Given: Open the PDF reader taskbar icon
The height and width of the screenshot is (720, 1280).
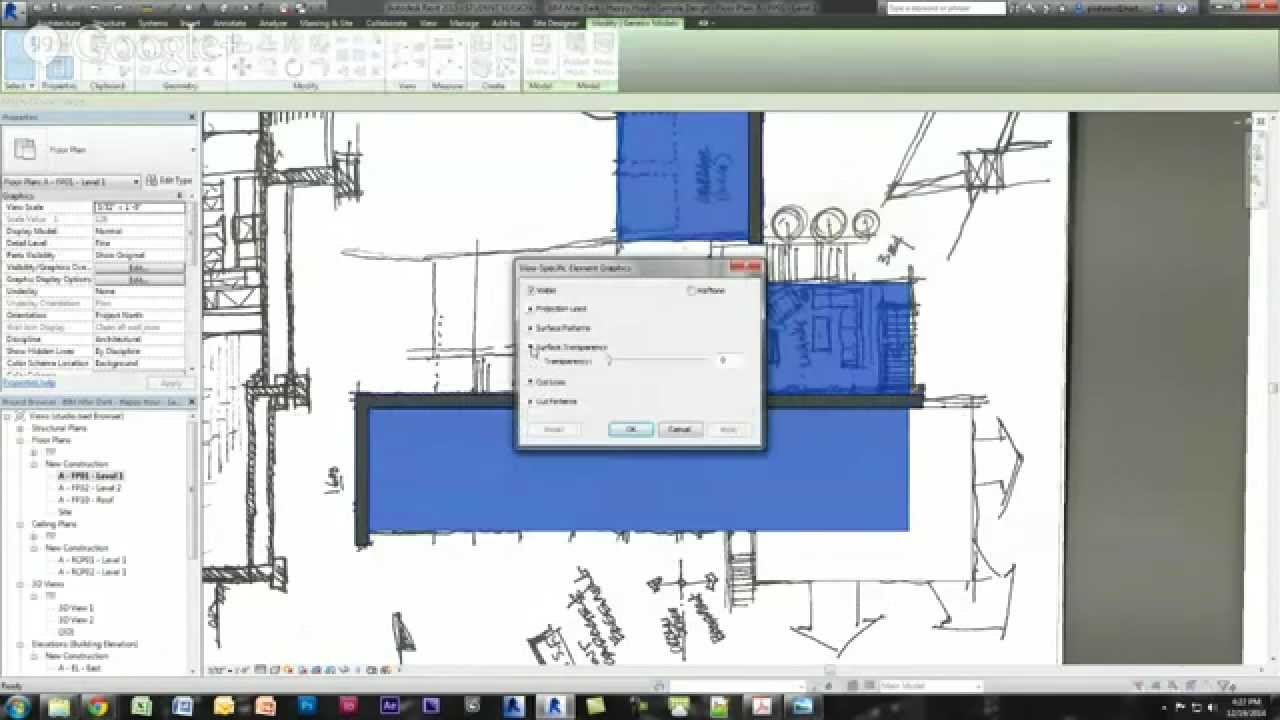Looking at the screenshot, I should [x=762, y=706].
